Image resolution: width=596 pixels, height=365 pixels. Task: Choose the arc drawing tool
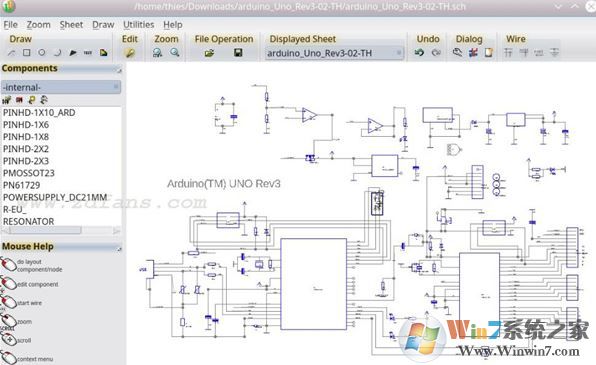point(57,53)
